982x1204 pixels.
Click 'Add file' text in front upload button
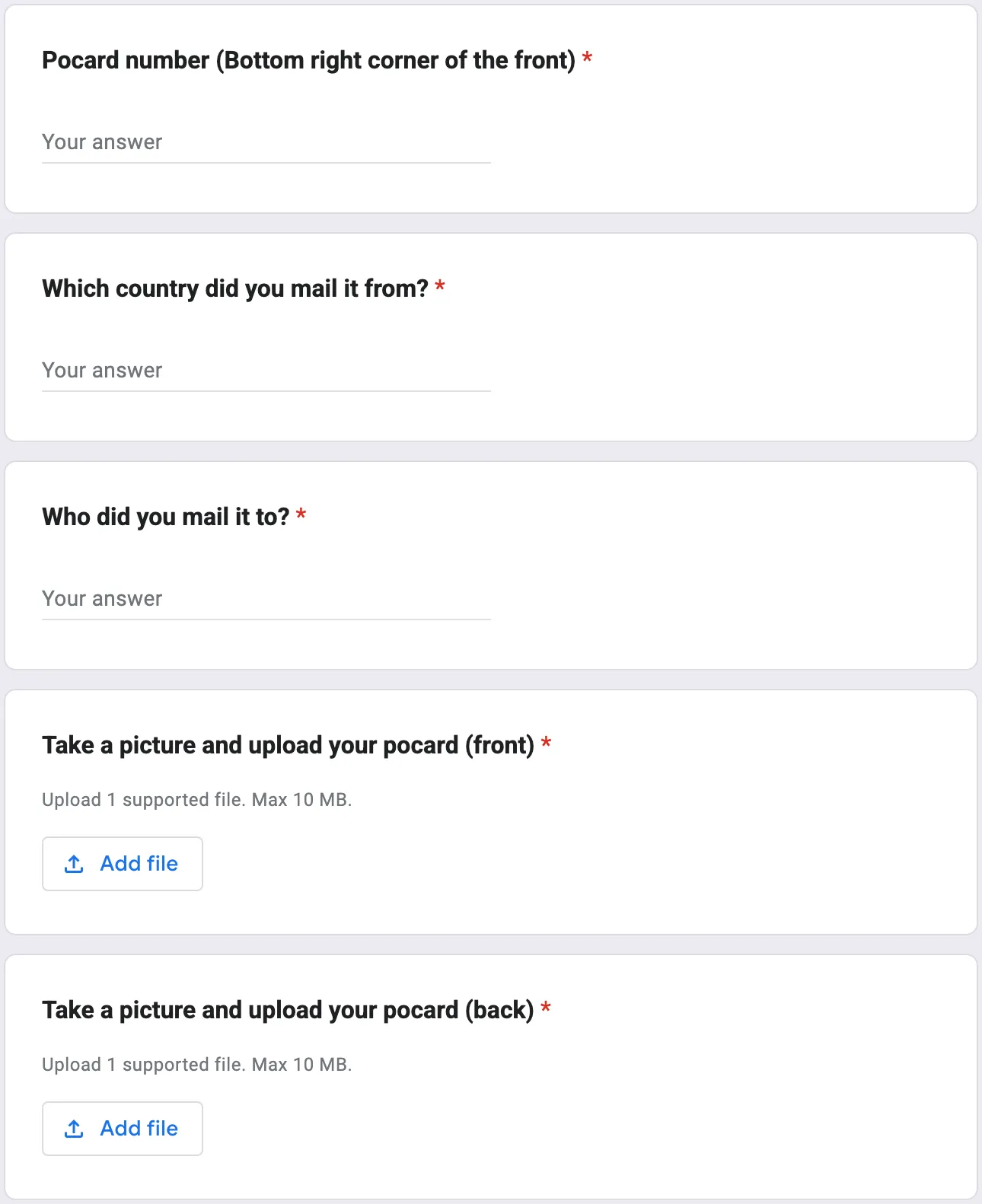[x=139, y=864]
